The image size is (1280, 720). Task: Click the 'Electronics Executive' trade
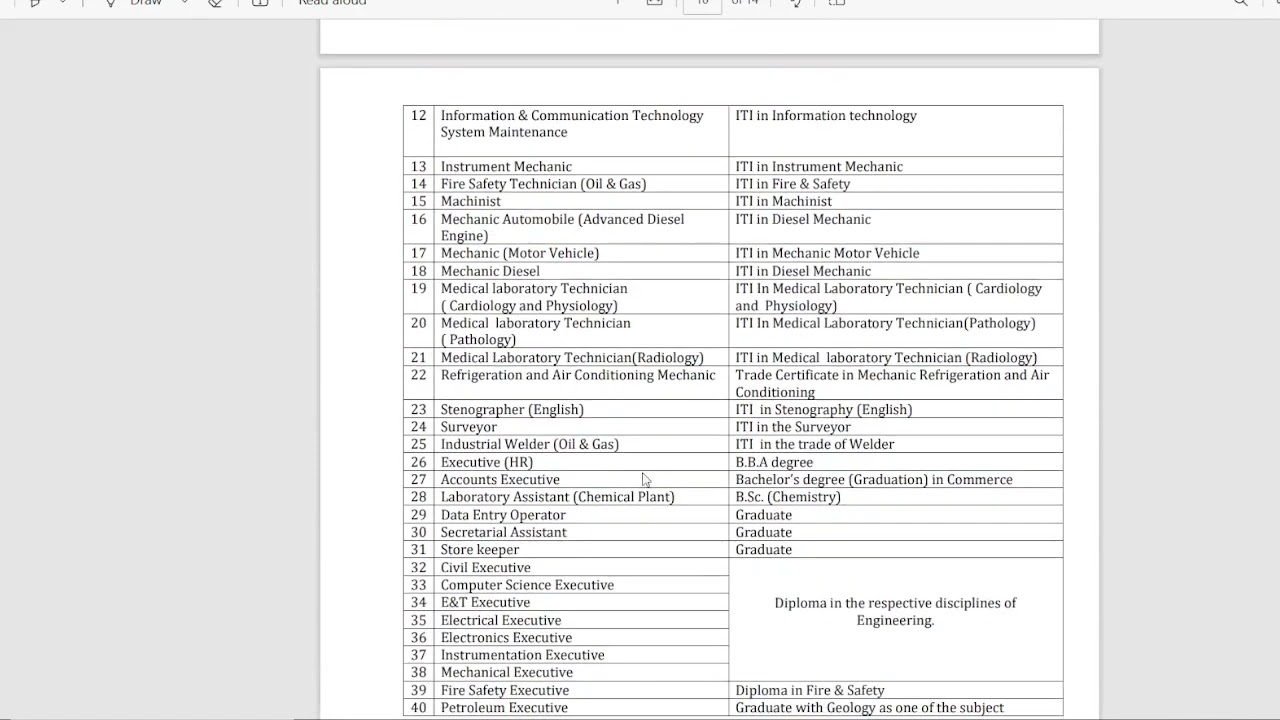click(x=506, y=638)
